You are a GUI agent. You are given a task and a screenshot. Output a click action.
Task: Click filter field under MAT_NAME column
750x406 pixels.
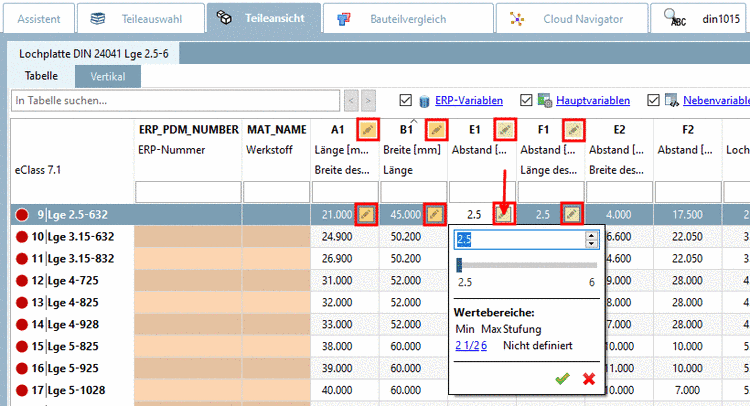coord(276,192)
